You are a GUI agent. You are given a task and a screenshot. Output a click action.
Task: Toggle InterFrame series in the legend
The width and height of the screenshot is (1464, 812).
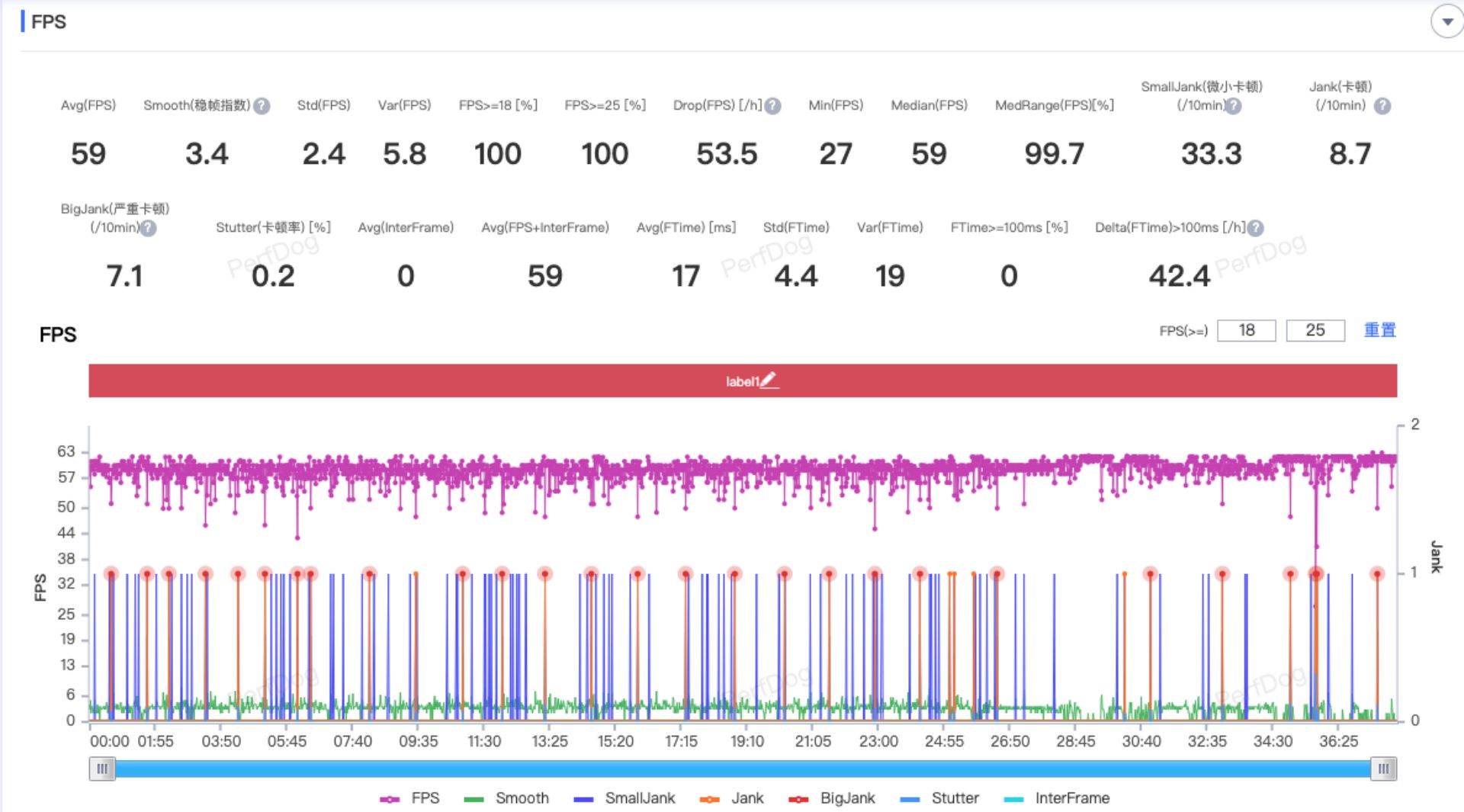pos(1057,798)
